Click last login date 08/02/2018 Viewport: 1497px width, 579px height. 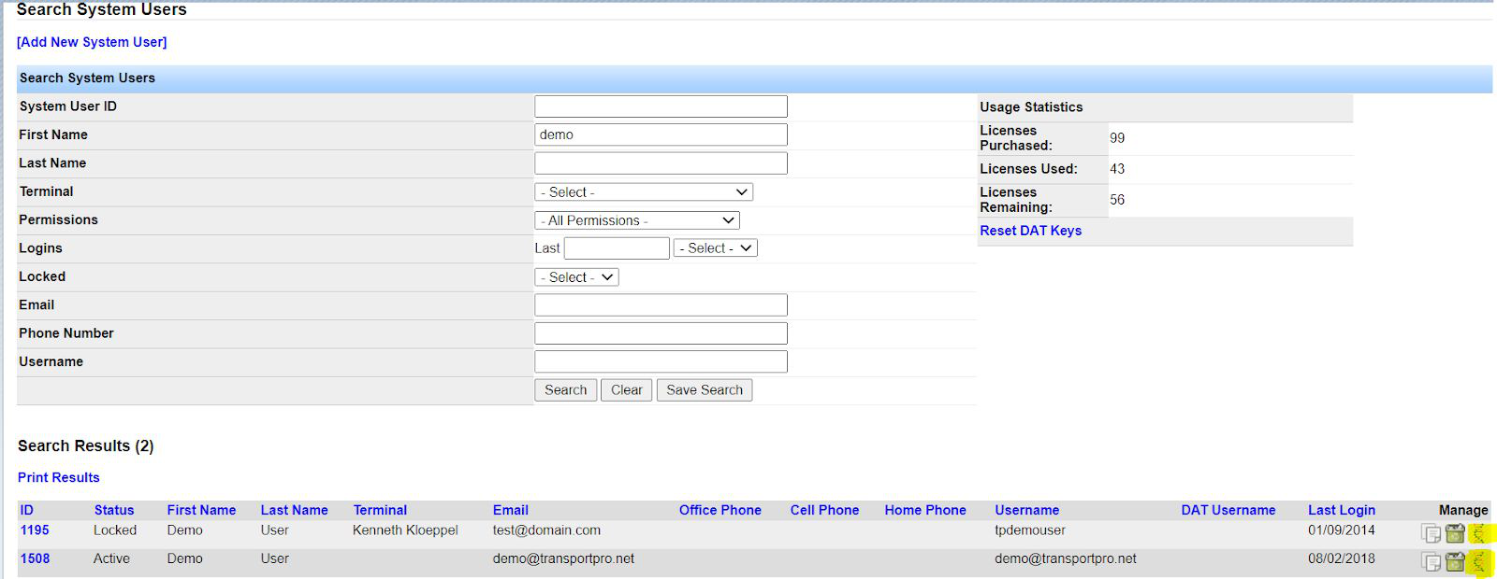[1341, 558]
